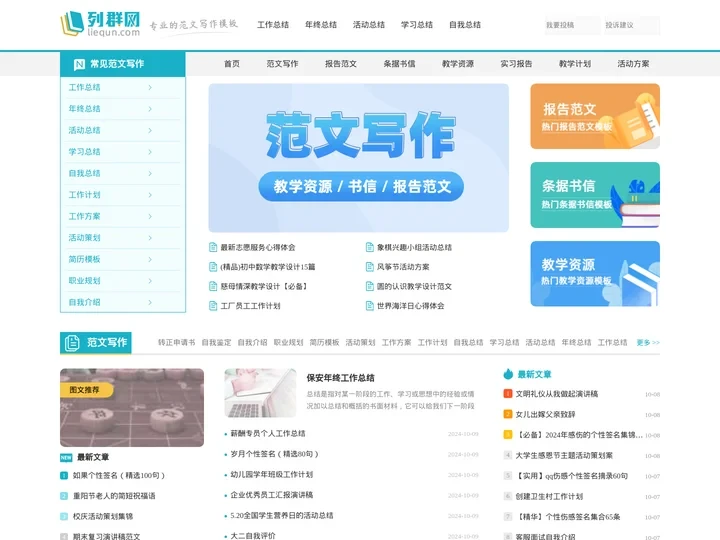
Task: Click document icon beside 圆的认识教学设计范文
Action: [x=370, y=287]
